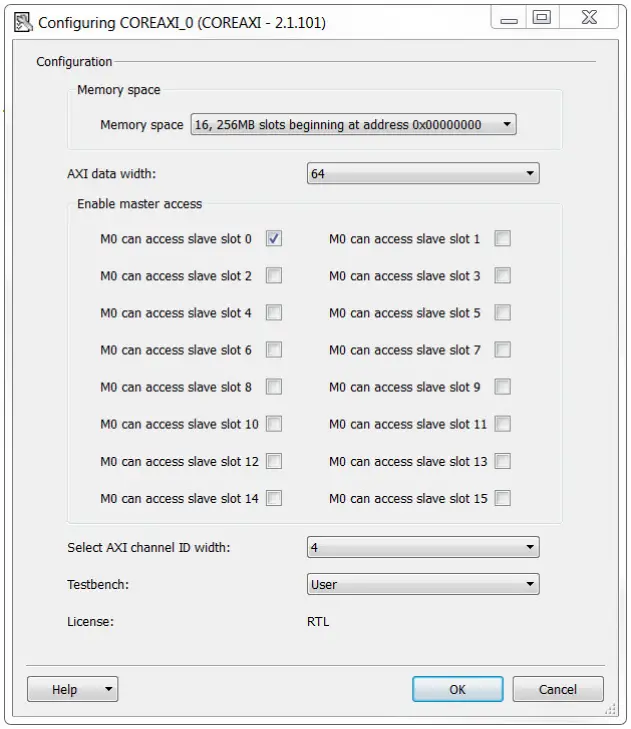
Task: Enable M0 access to slave slot 7
Action: (503, 350)
